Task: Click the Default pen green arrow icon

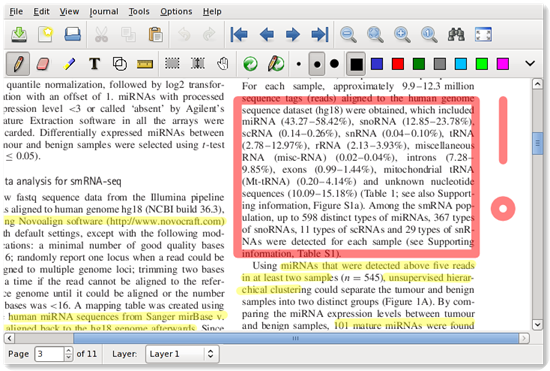Action: (250, 64)
